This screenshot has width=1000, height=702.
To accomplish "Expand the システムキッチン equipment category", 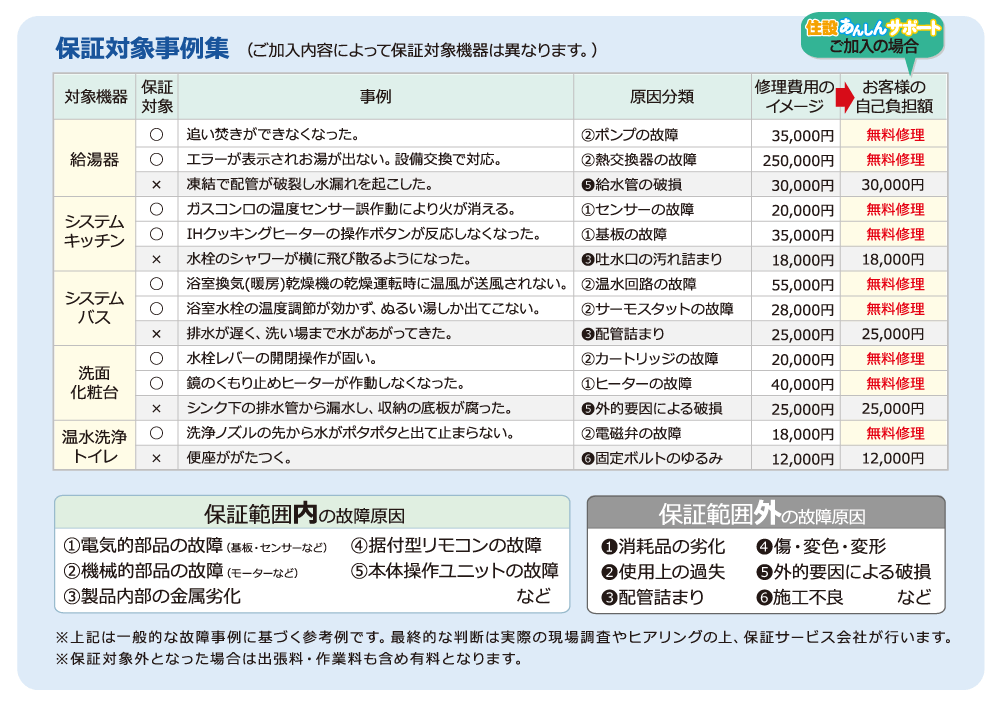I will (94, 233).
